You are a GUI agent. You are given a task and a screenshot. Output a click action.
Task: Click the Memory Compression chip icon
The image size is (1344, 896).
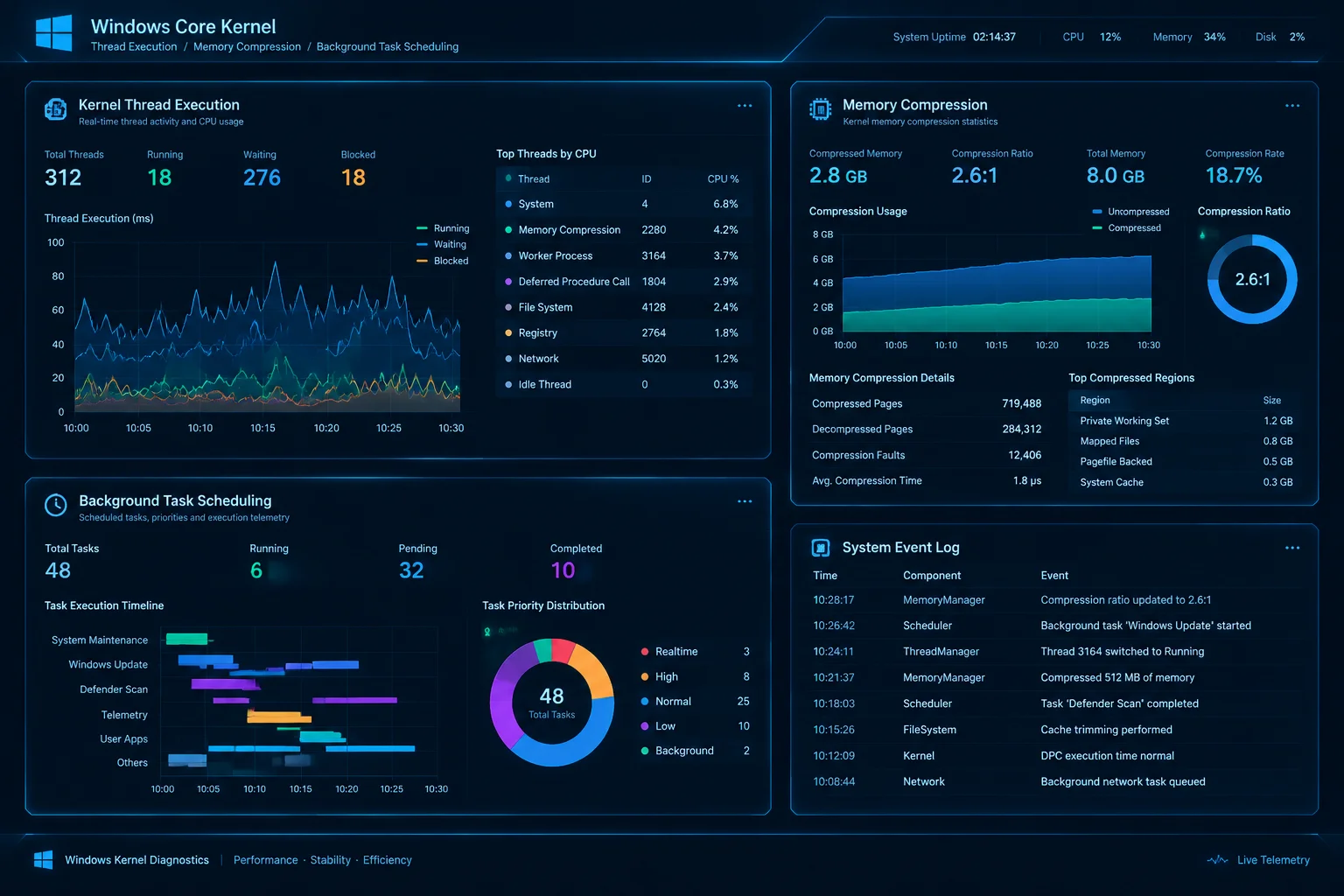point(820,109)
